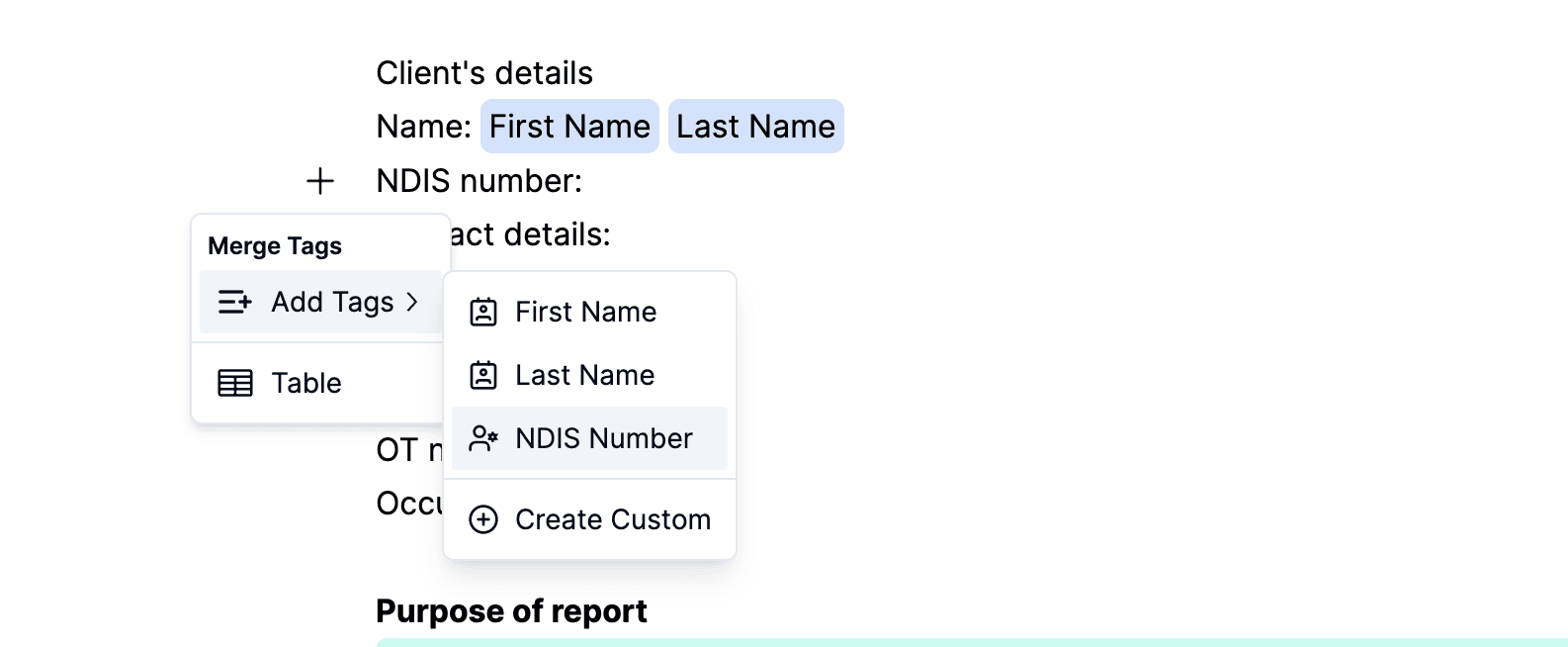Insert the NDIS Number merge tag

589,438
